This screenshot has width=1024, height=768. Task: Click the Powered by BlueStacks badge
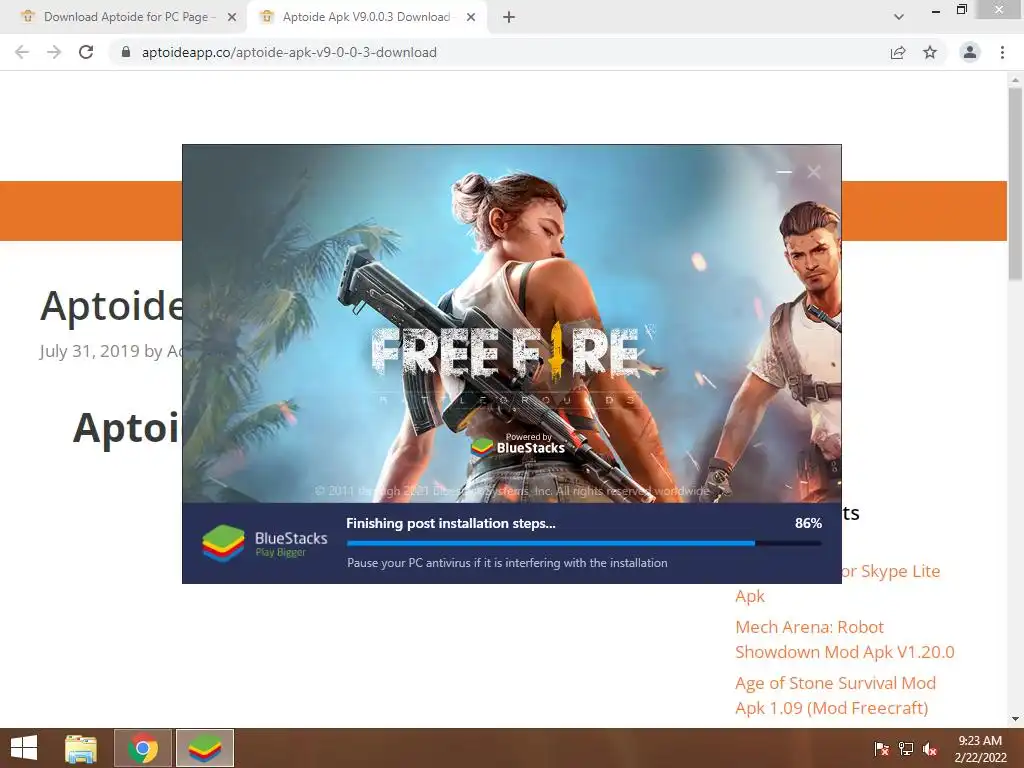coord(519,443)
